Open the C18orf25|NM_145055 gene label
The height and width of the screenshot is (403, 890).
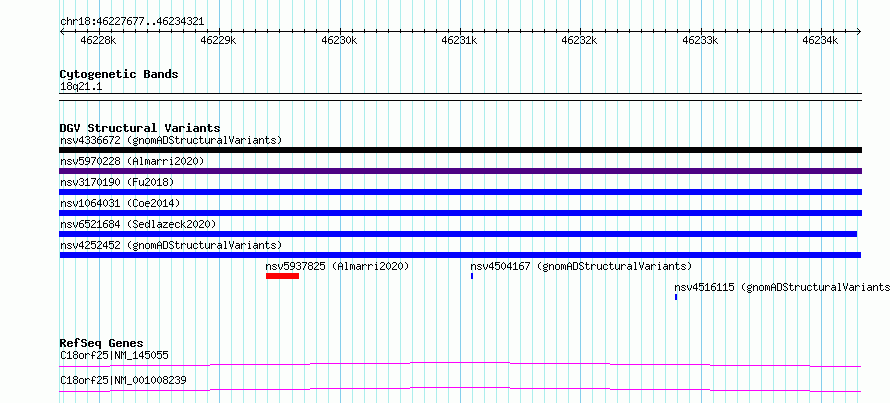[114, 356]
